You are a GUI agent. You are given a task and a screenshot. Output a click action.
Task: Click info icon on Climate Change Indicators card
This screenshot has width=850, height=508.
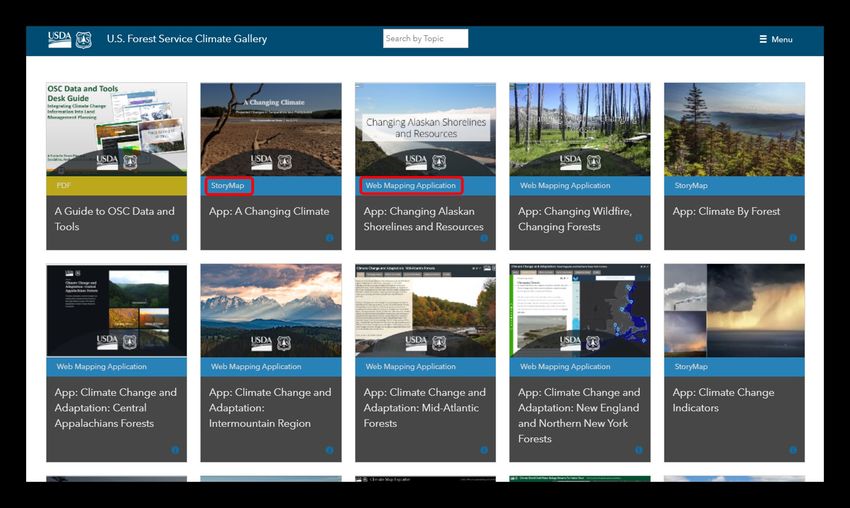[793, 450]
